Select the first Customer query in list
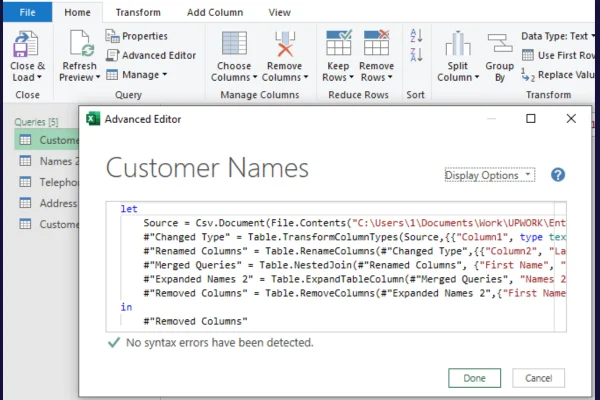Image resolution: width=600 pixels, height=400 pixels. 47,140
